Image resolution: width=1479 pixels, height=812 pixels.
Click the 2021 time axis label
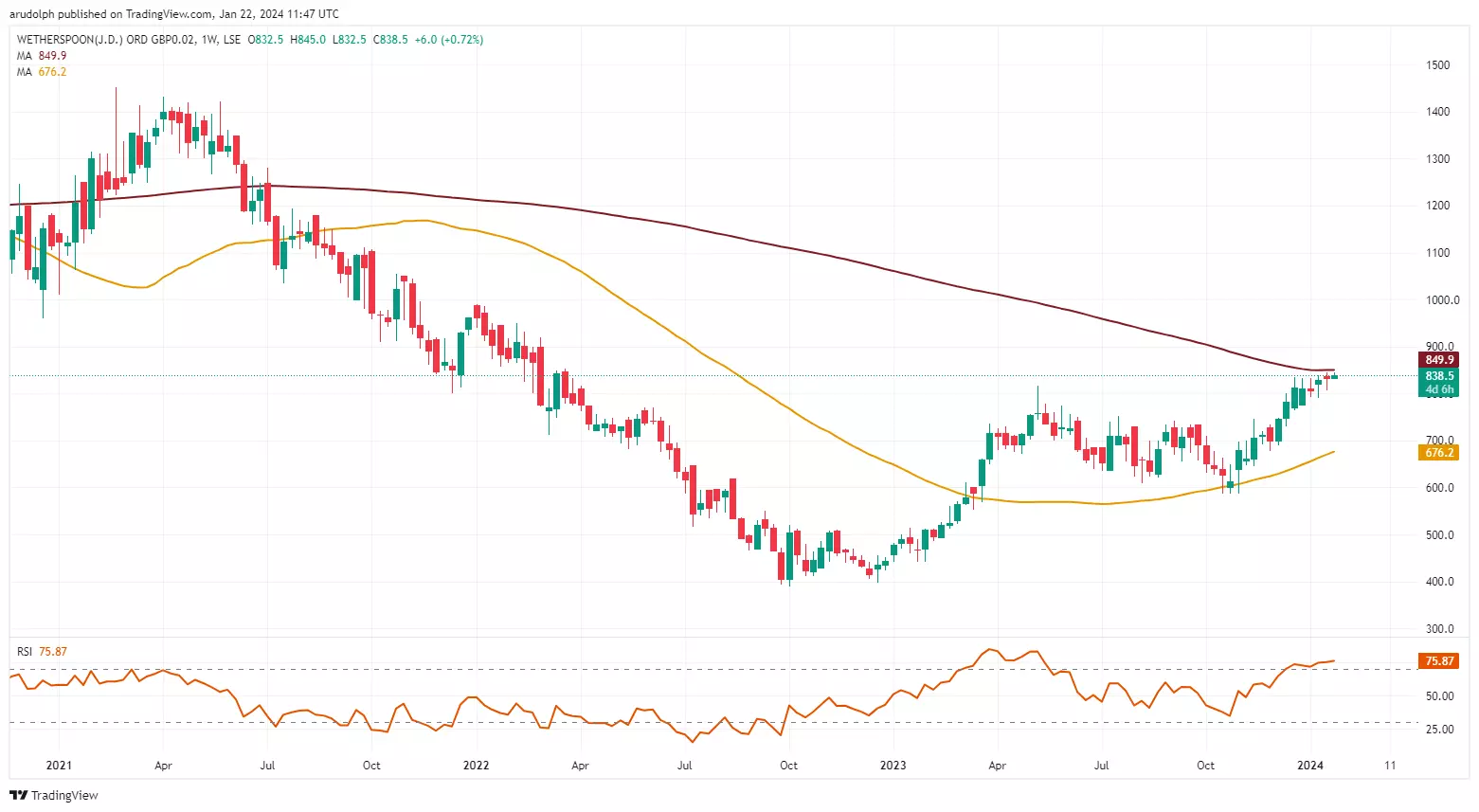pos(59,766)
